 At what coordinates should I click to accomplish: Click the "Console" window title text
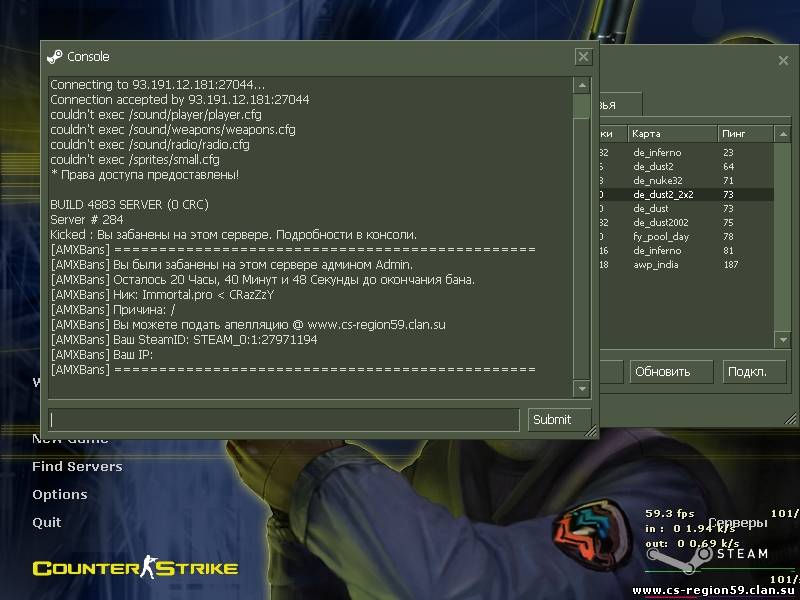point(88,57)
